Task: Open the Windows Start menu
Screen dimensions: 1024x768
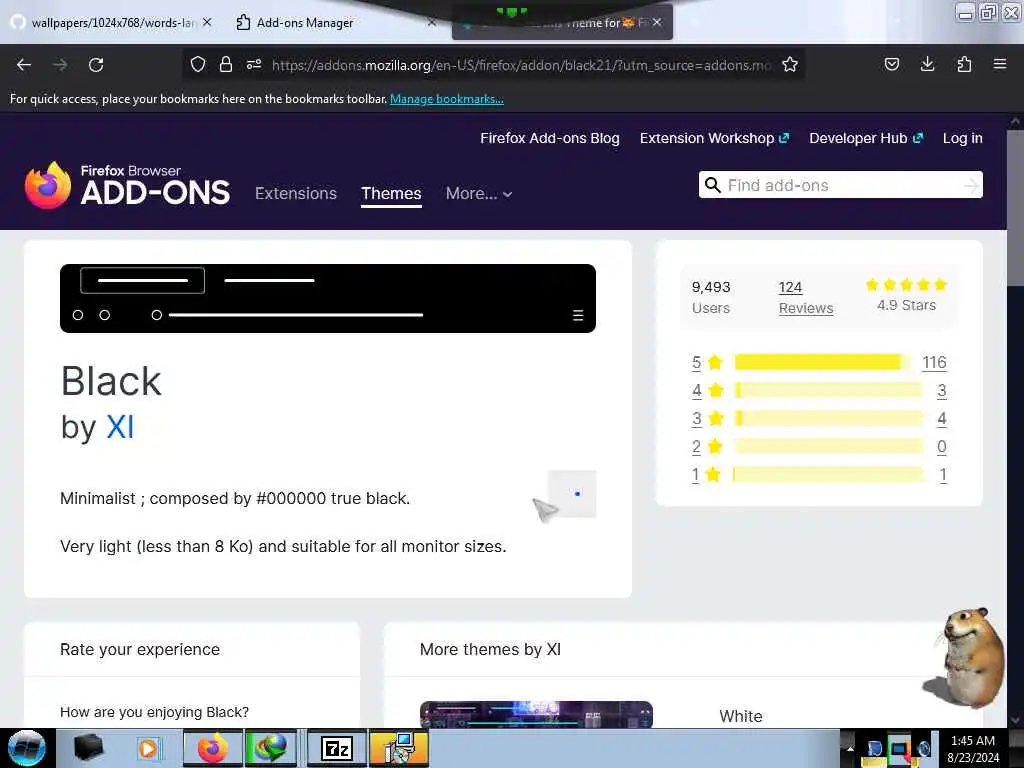Action: (x=27, y=748)
